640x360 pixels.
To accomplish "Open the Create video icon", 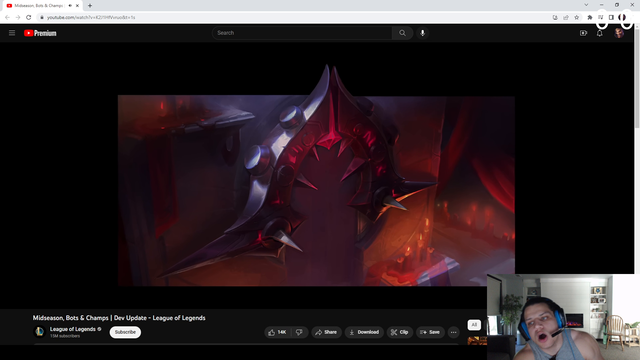I will 583,33.
